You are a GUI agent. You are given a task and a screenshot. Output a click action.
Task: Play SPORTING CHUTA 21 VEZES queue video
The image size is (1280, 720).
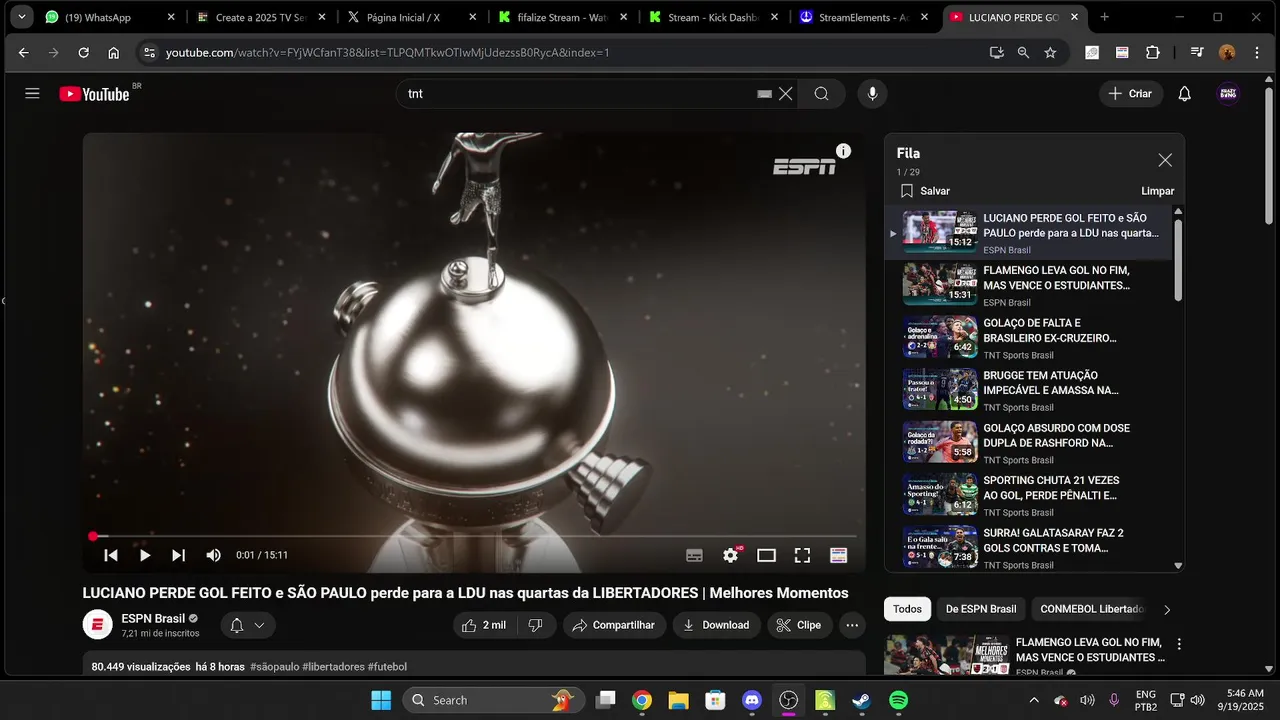tap(1030, 494)
